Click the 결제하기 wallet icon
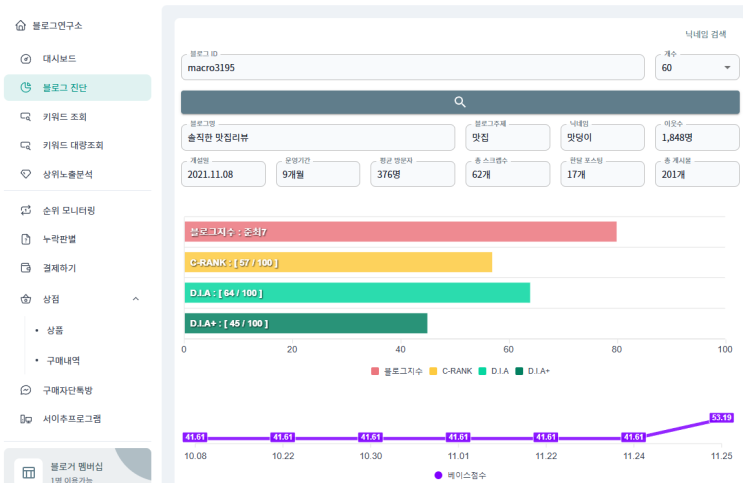The width and height of the screenshot is (743, 483). pyautogui.click(x=26, y=268)
